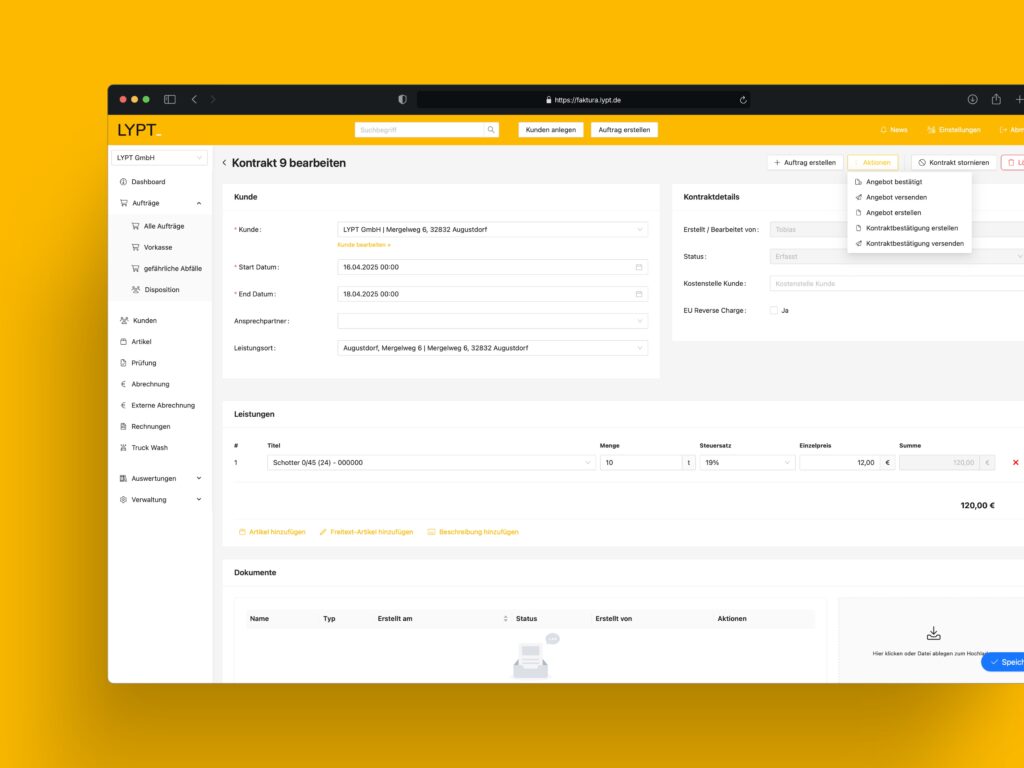The height and width of the screenshot is (768, 1024).
Task: Follow the Kunde bearbeiten link
Action: (363, 244)
